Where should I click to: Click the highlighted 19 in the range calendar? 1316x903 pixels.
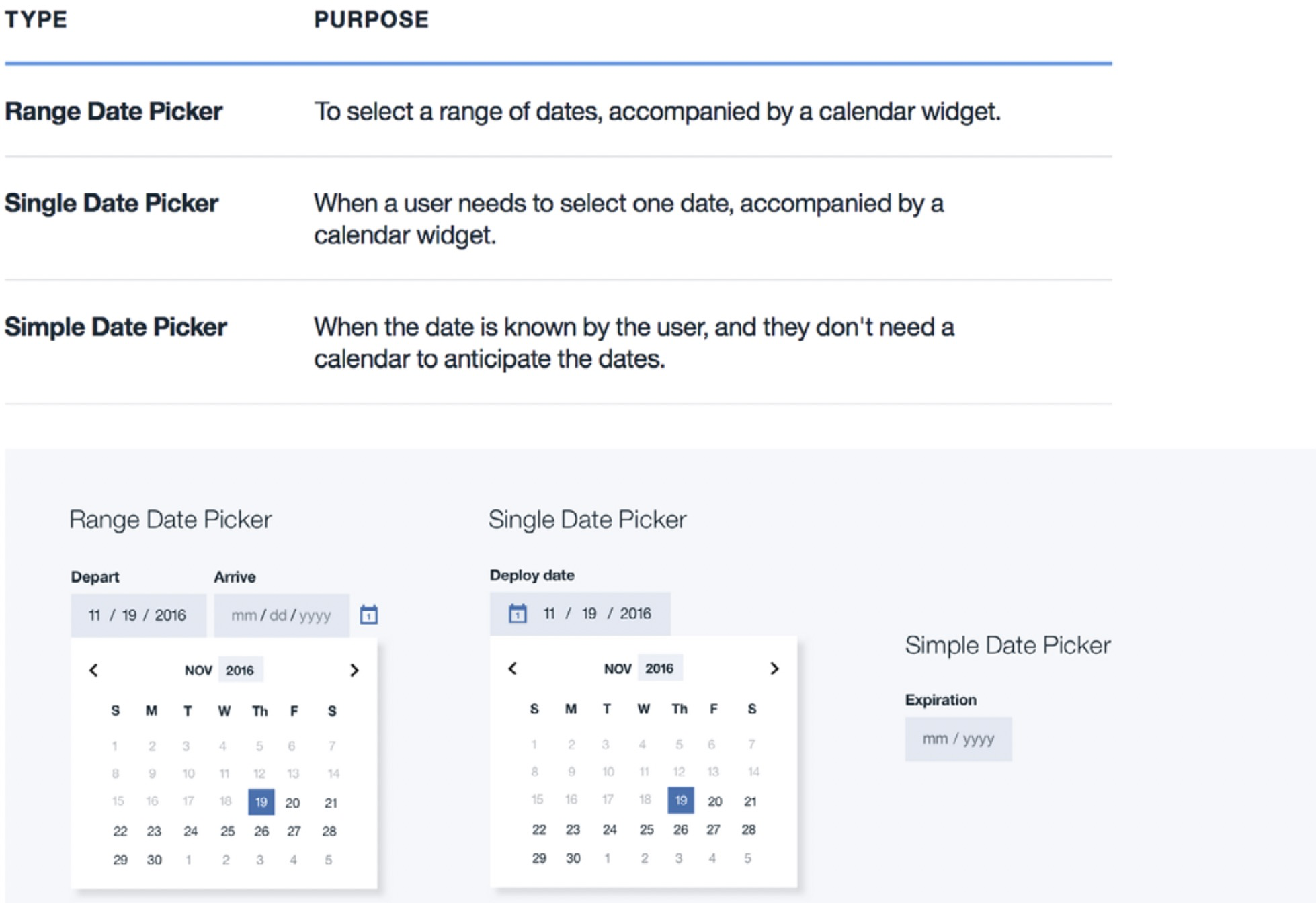coord(261,802)
